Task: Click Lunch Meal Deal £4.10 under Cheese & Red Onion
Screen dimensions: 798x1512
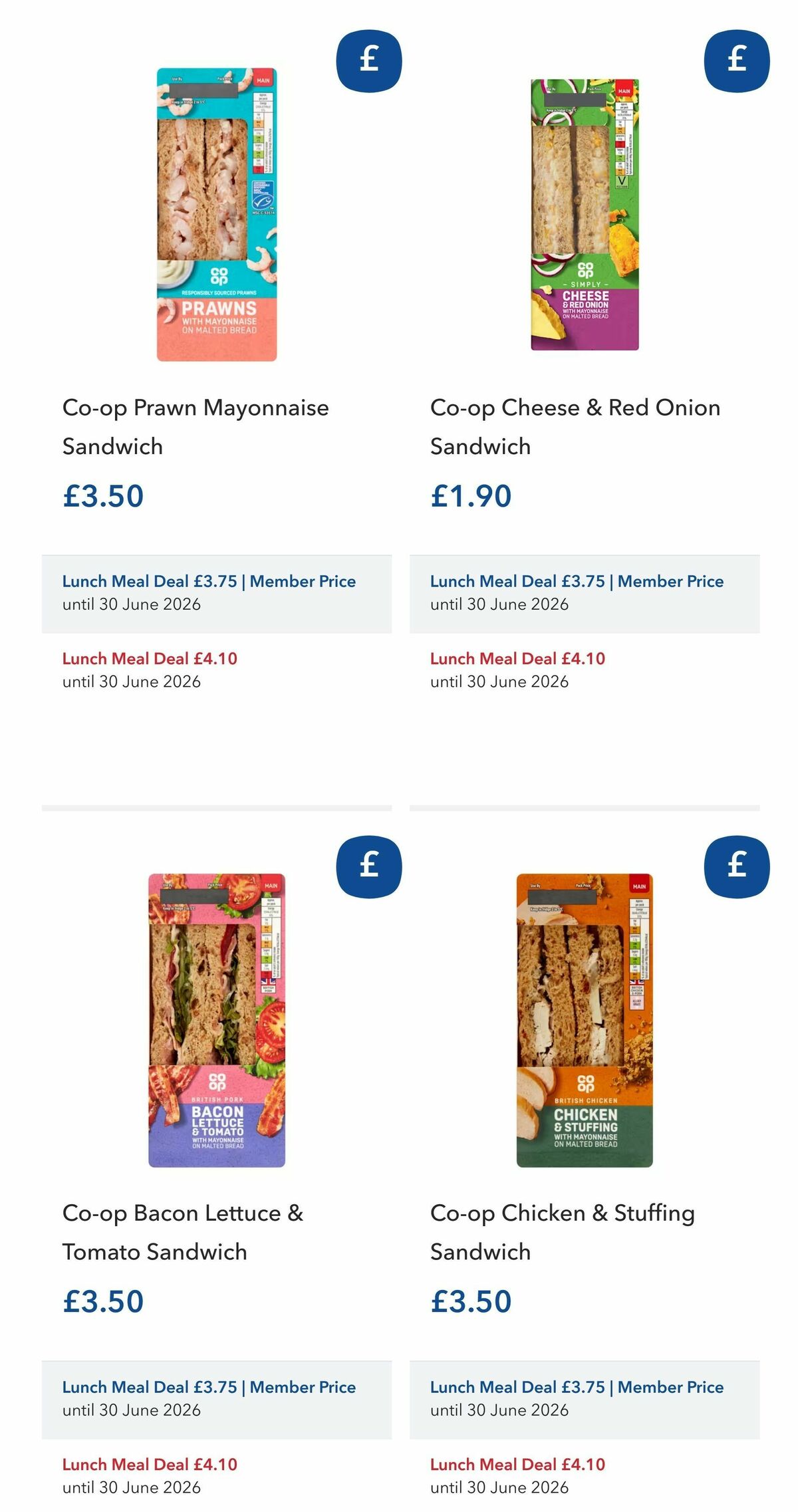Action: pyautogui.click(x=517, y=659)
